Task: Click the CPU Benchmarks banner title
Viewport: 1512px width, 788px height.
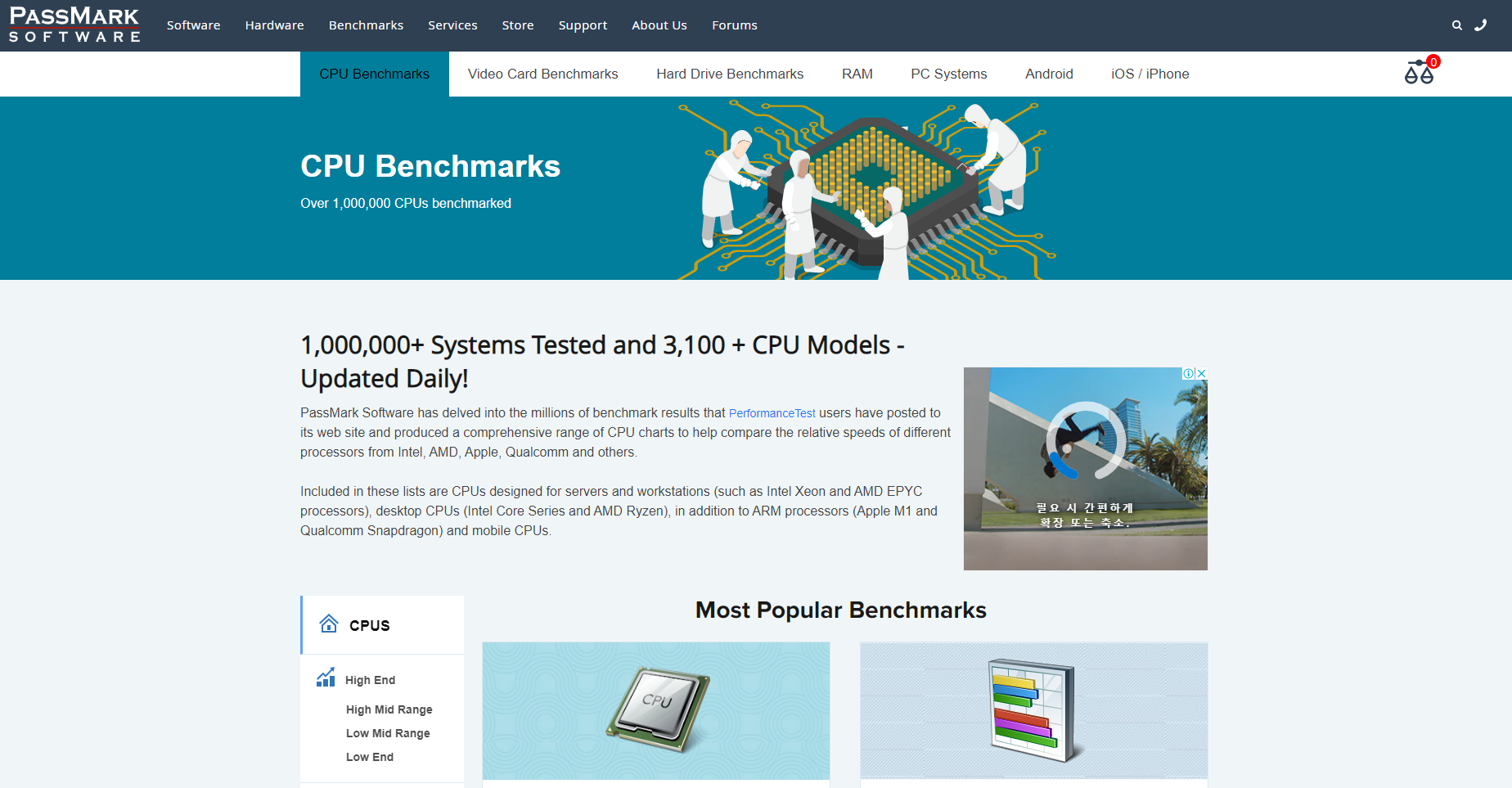Action: pos(430,166)
